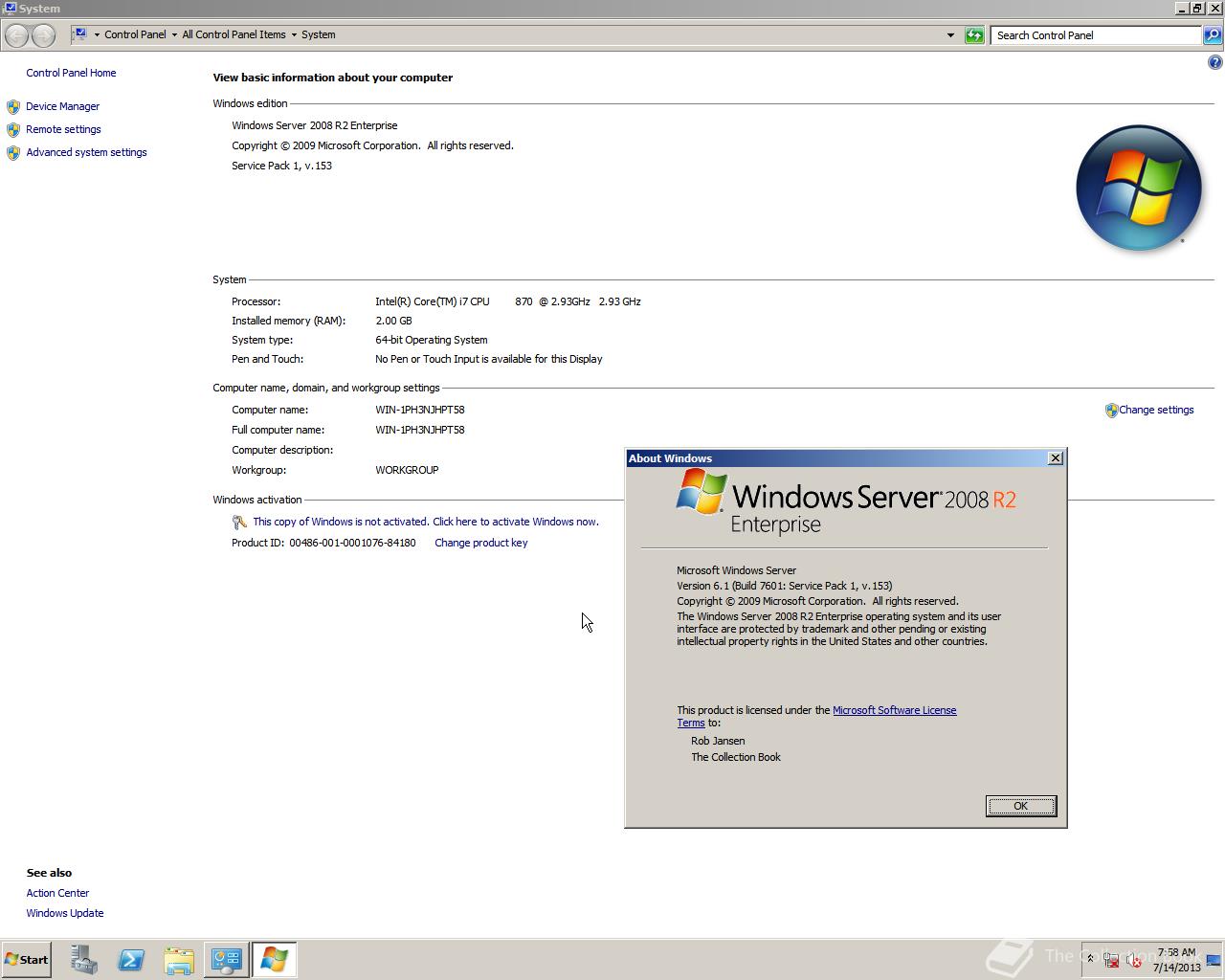Expand the All Control Panel Items breadcrumb arrow
This screenshot has height=980, width=1225.
294,34
